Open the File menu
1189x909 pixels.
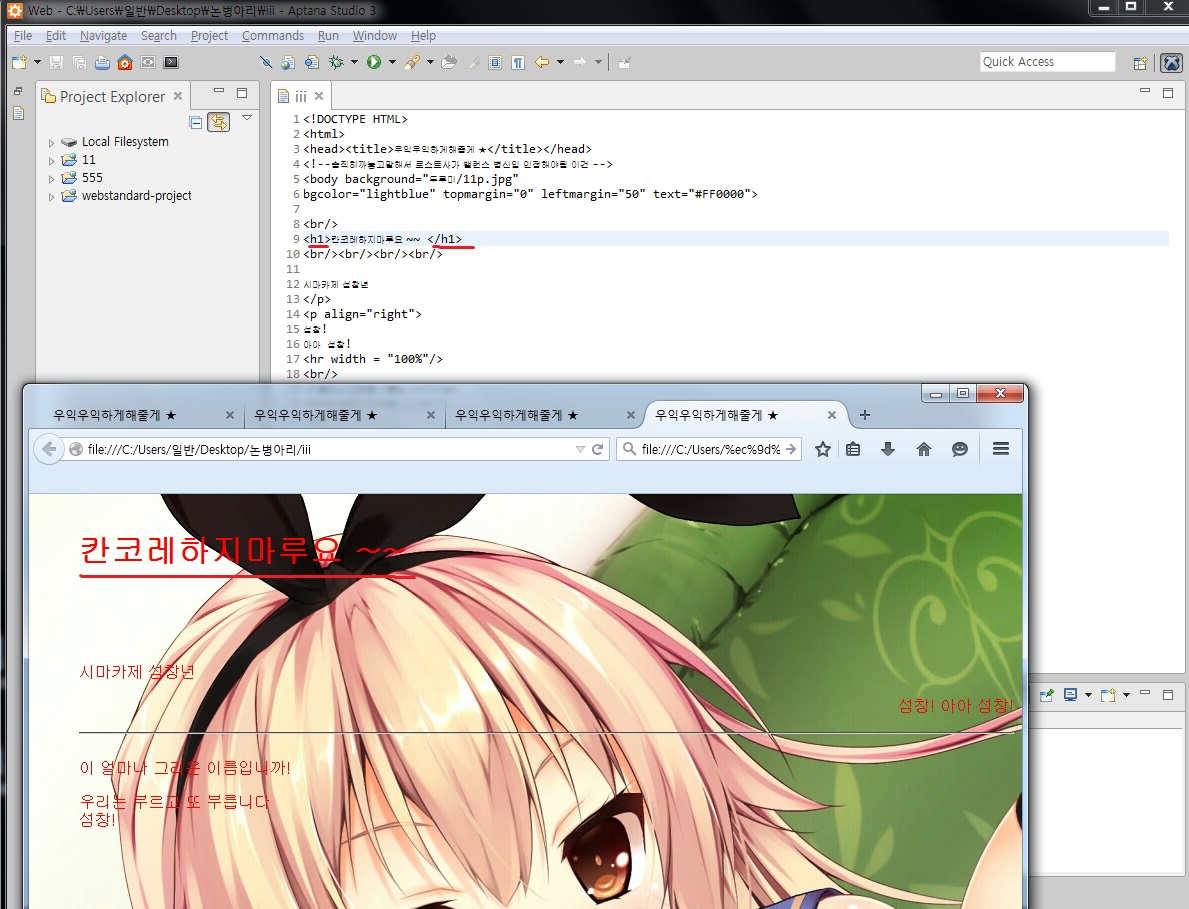(23, 36)
